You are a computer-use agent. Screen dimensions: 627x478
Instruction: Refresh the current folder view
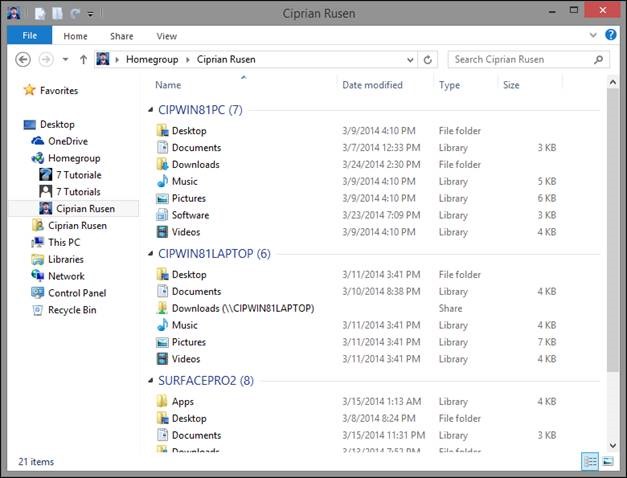point(427,60)
